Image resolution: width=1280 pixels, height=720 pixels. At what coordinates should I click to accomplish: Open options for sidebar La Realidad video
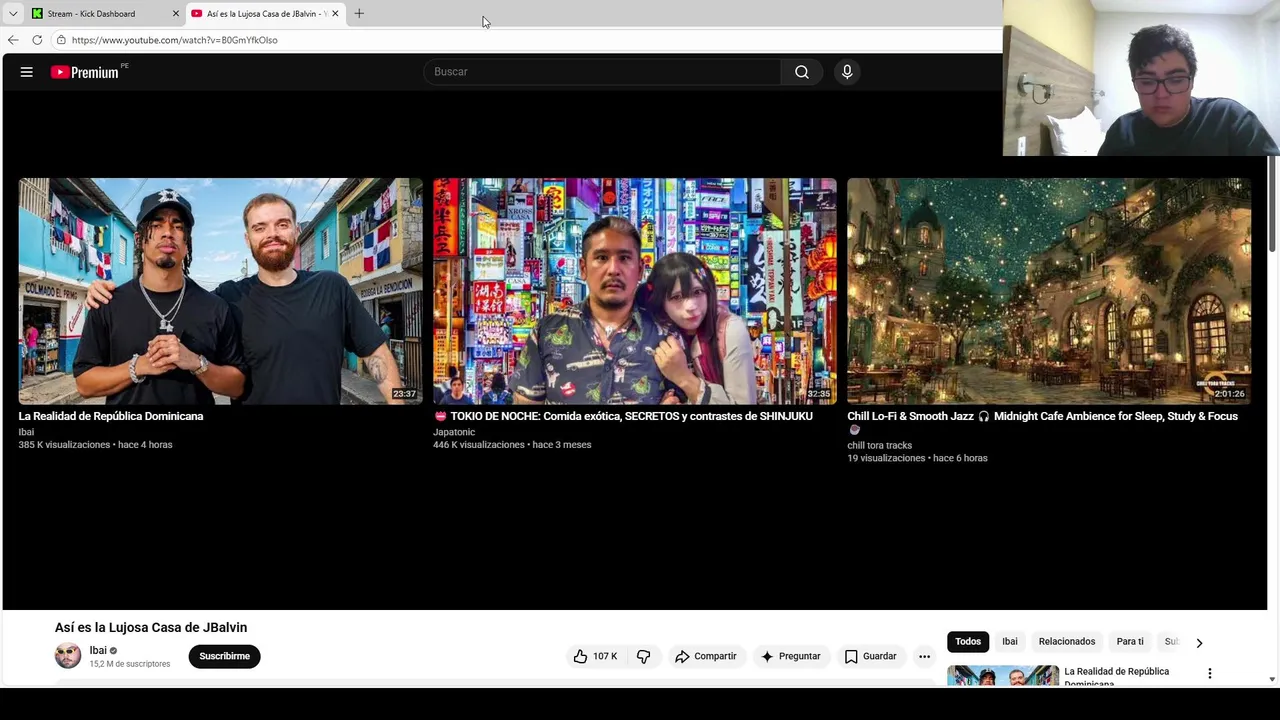[1210, 674]
